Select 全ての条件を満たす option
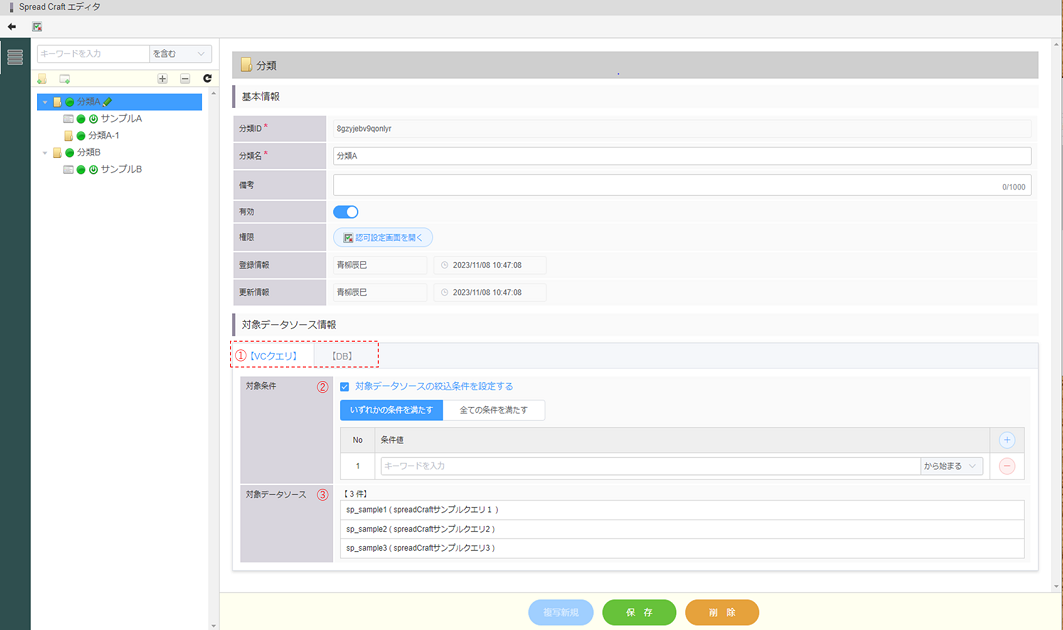The height and width of the screenshot is (630, 1063). 494,410
